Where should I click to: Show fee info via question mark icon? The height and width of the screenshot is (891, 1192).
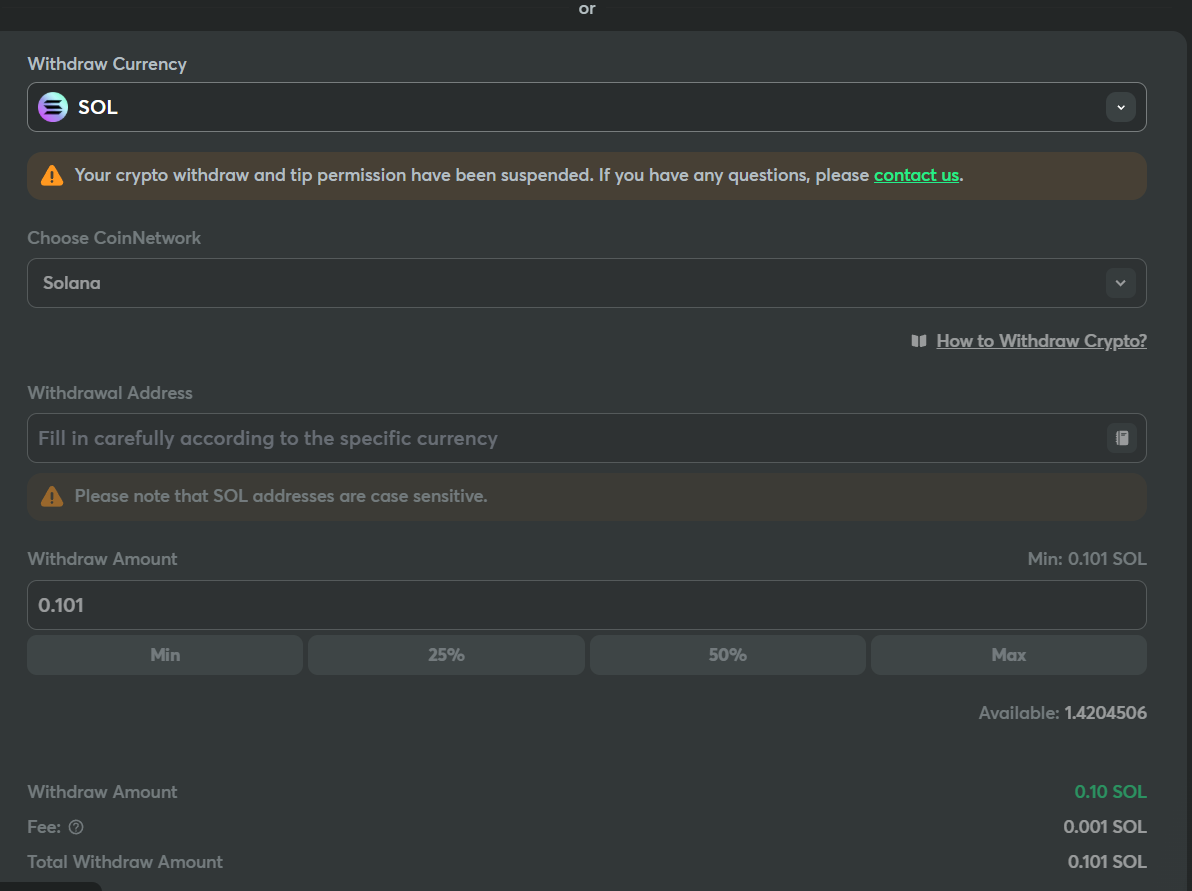(76, 827)
